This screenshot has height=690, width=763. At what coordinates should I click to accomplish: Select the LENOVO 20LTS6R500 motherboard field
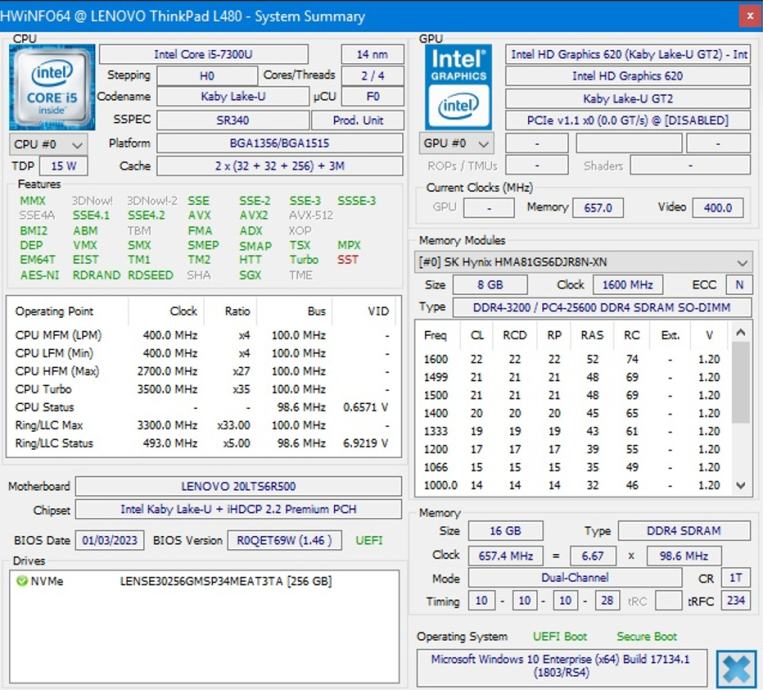point(239,486)
